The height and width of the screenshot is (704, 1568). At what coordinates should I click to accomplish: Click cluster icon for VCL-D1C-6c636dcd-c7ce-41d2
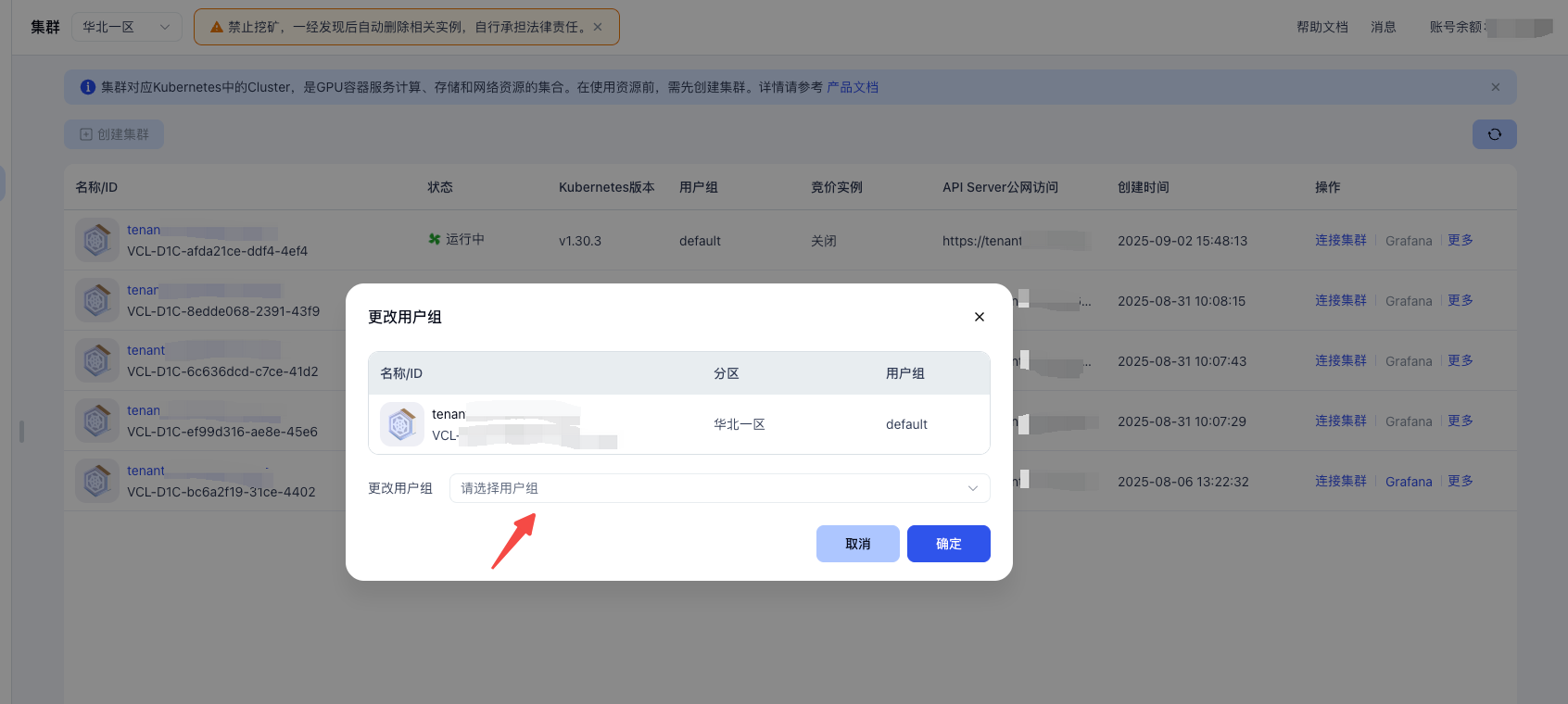point(97,360)
